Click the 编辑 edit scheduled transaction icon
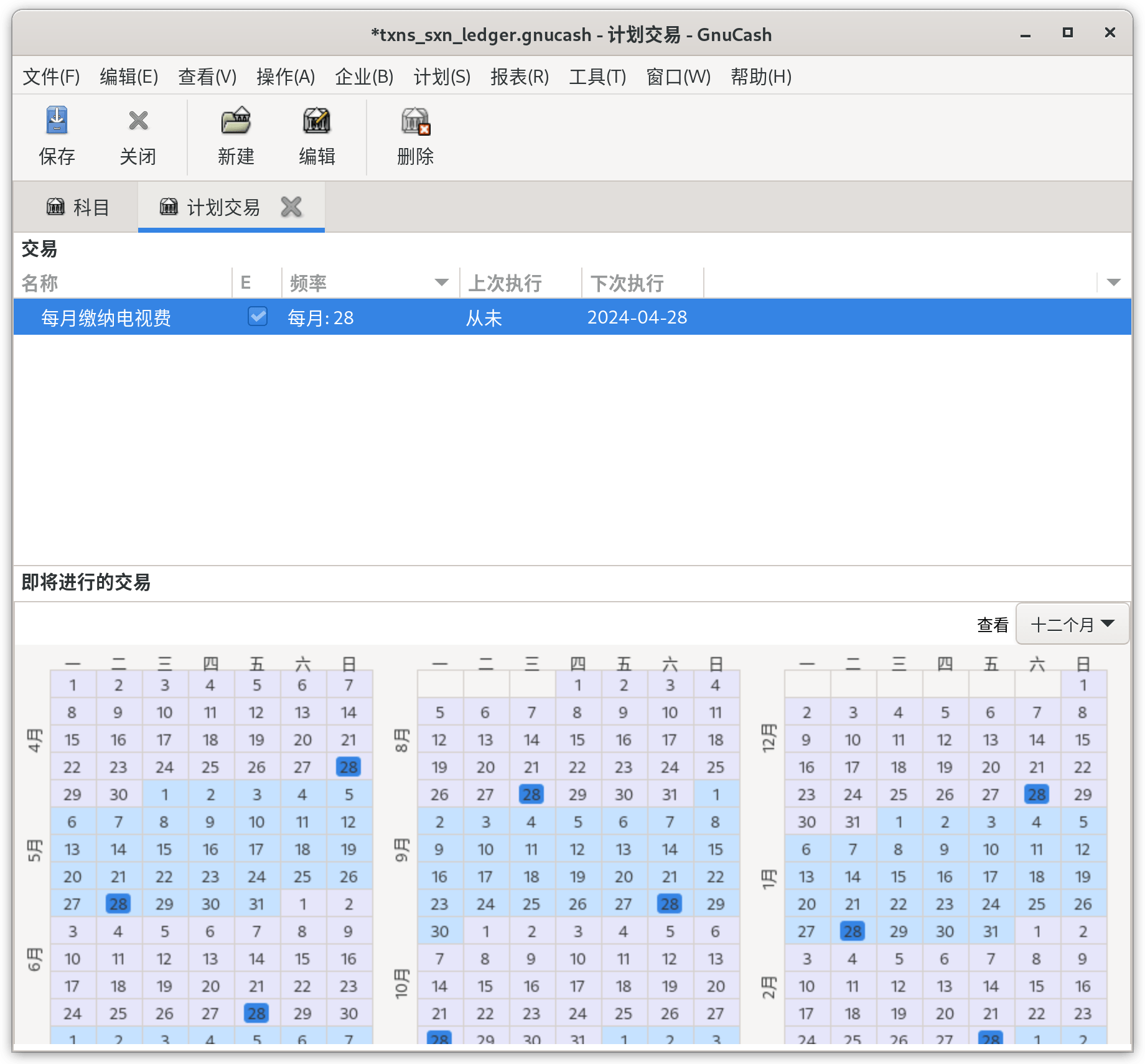The width and height of the screenshot is (1145, 1064). point(317,121)
